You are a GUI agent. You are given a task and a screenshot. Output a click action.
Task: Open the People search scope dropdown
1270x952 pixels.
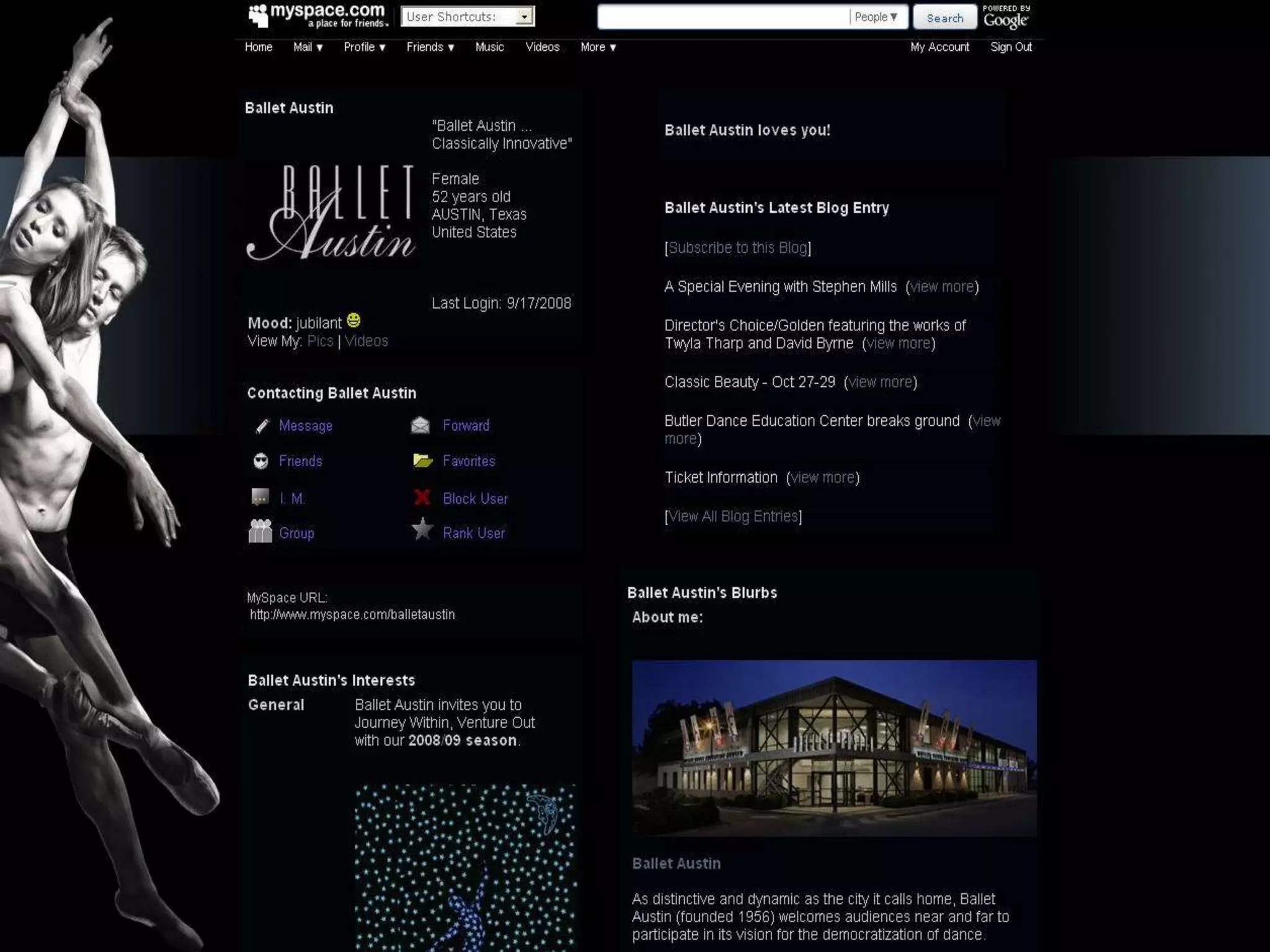[x=876, y=17]
